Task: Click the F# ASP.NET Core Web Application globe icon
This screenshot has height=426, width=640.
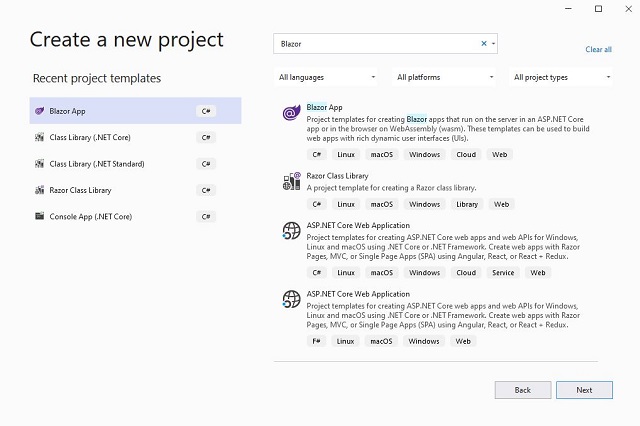Action: (291, 299)
